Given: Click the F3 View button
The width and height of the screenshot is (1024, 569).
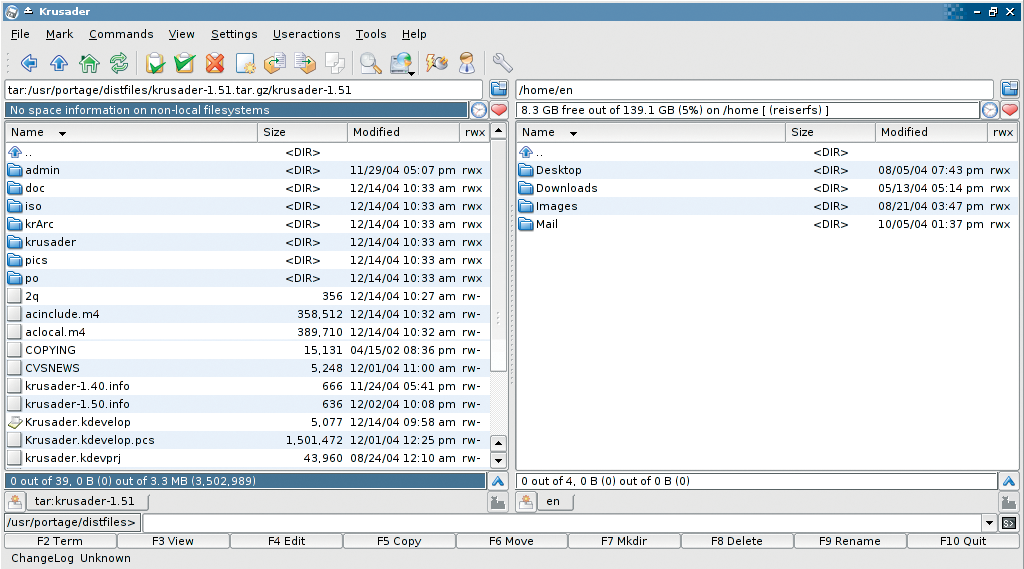Looking at the screenshot, I should (173, 541).
